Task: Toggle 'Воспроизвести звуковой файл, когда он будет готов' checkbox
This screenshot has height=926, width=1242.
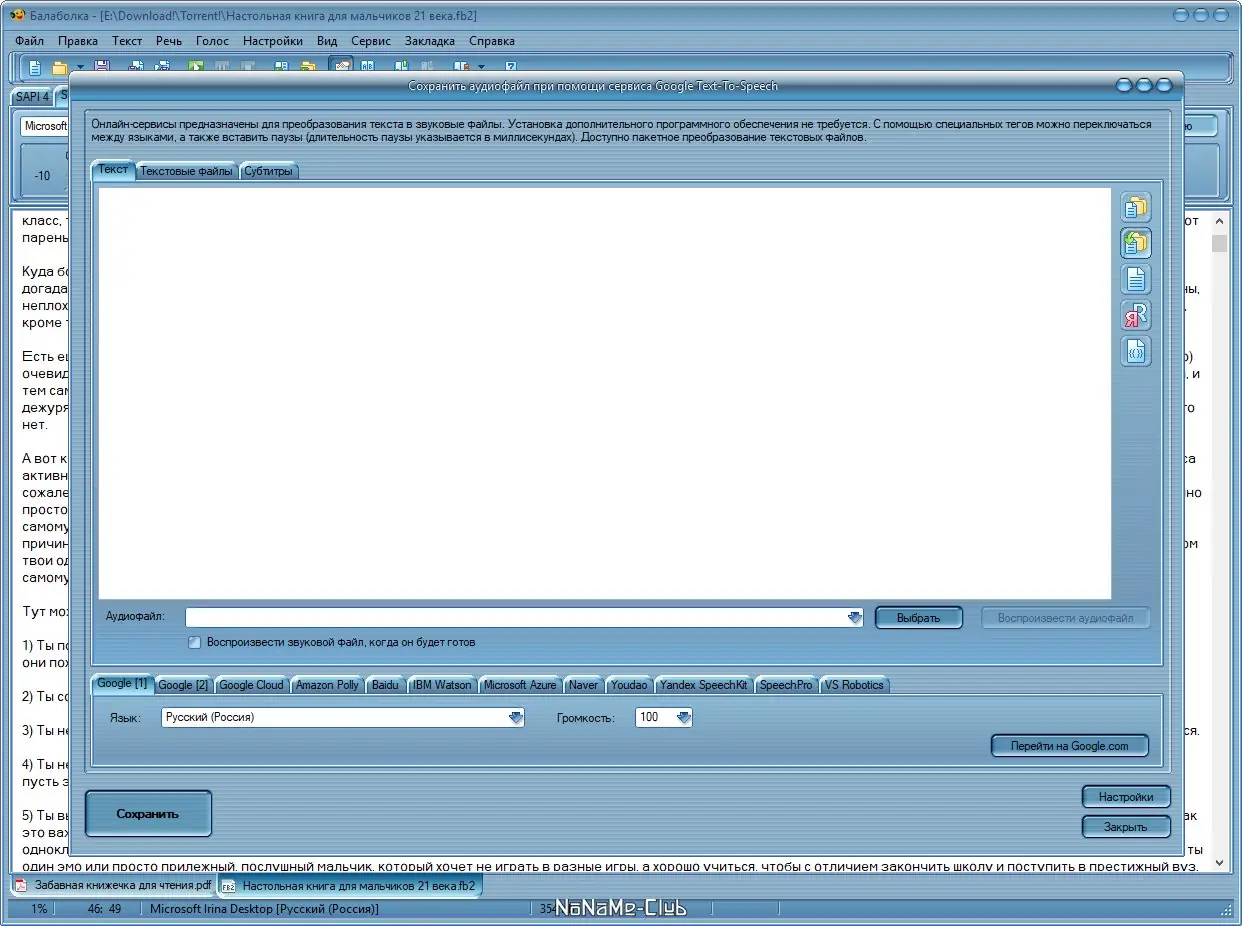Action: click(x=195, y=642)
